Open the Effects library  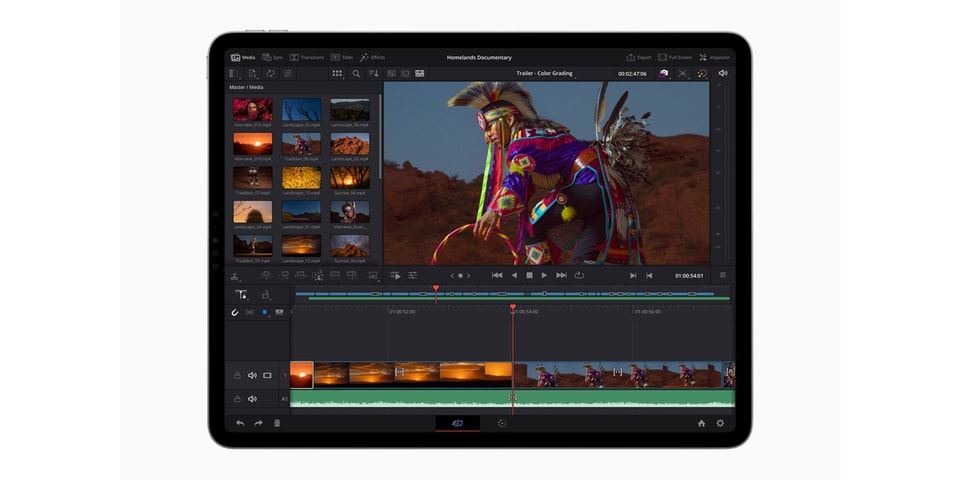click(372, 58)
